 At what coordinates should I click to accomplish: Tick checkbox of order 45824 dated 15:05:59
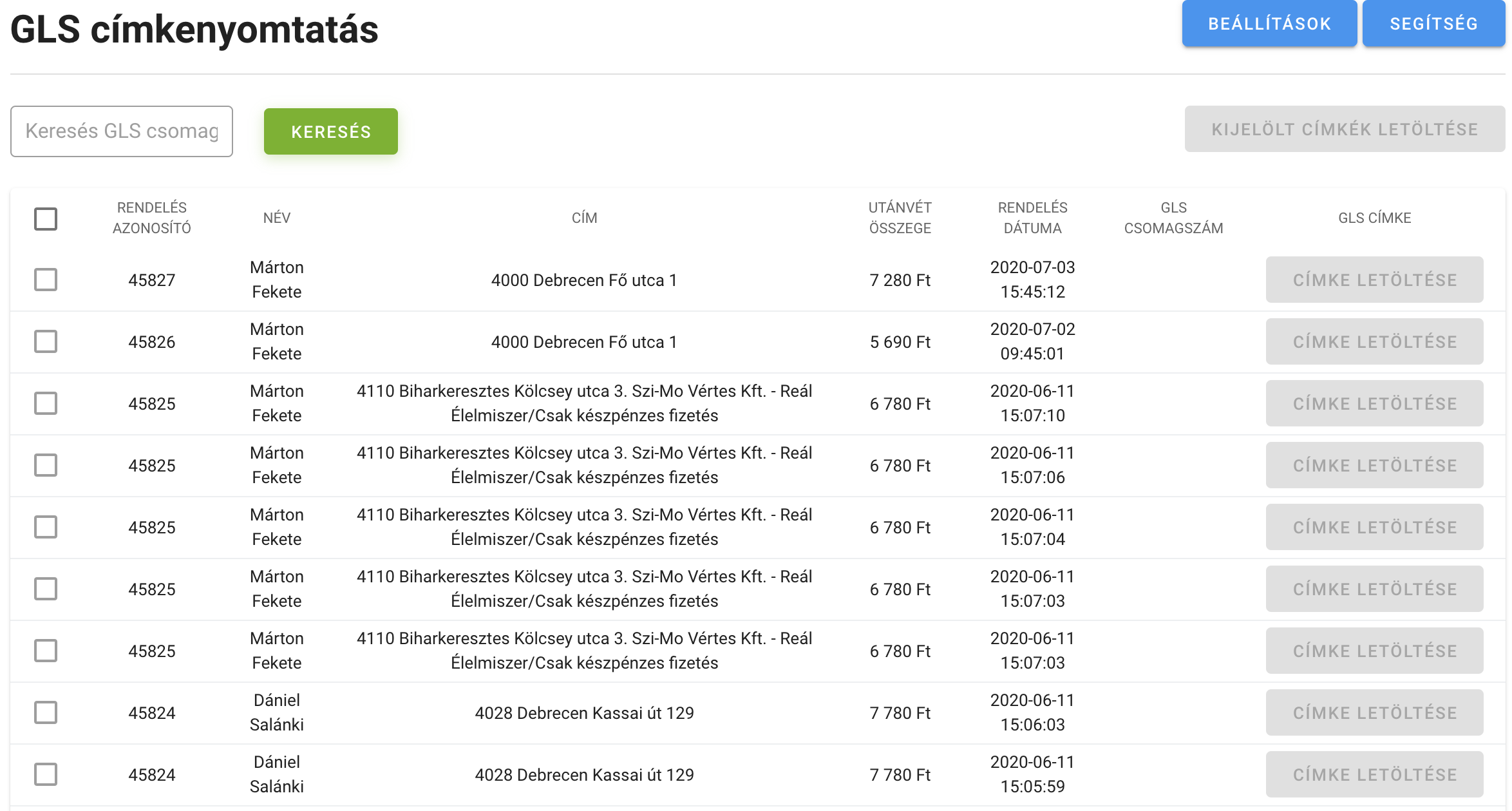click(x=46, y=774)
